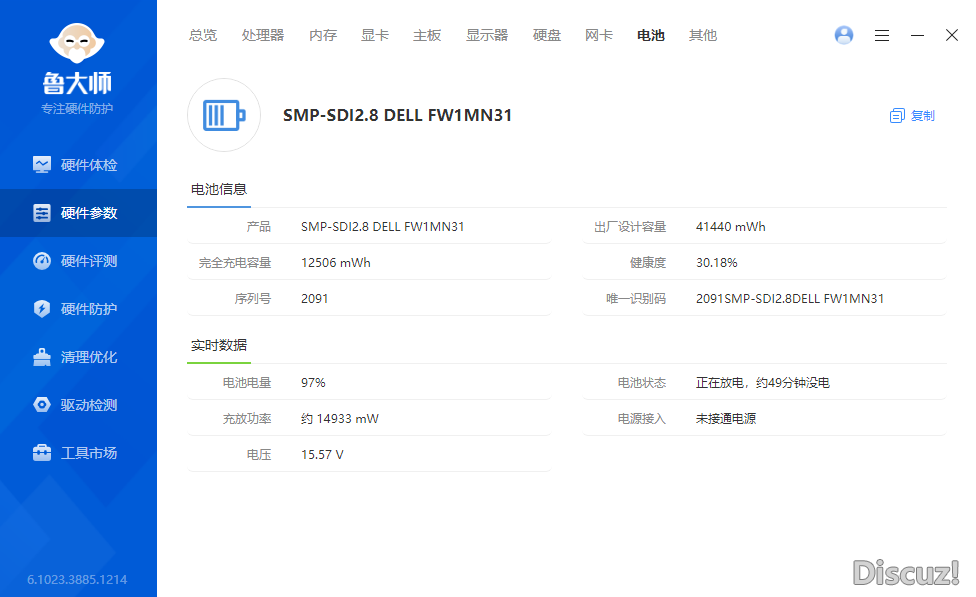Image resolution: width=976 pixels, height=597 pixels.
Task: Click the 复制 copy link
Action: click(923, 116)
